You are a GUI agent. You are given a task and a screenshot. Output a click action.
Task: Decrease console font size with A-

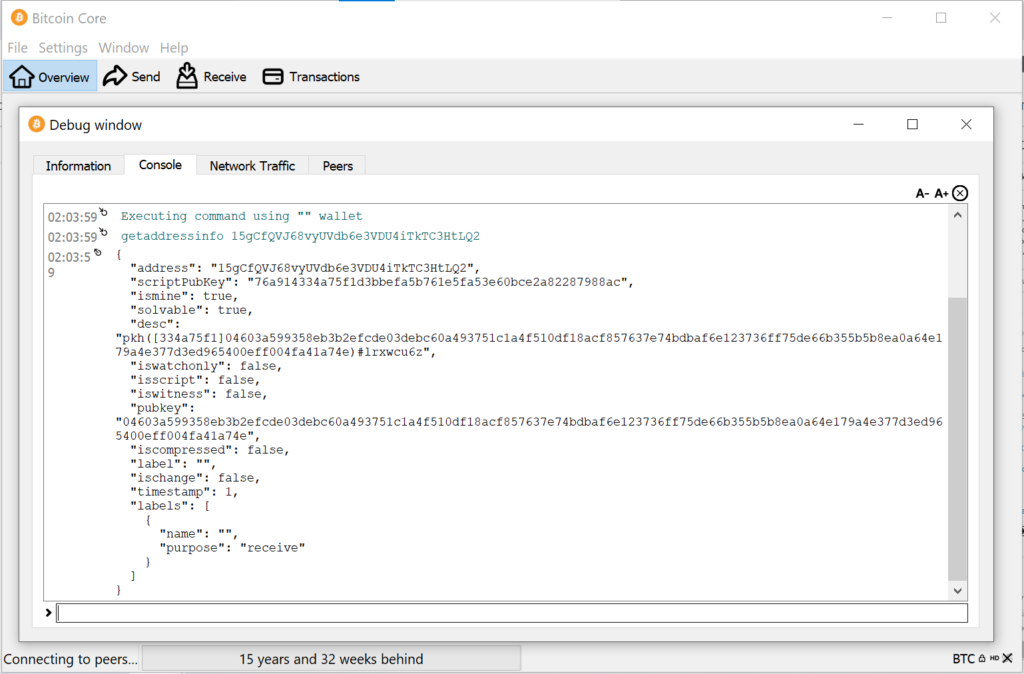coord(922,193)
